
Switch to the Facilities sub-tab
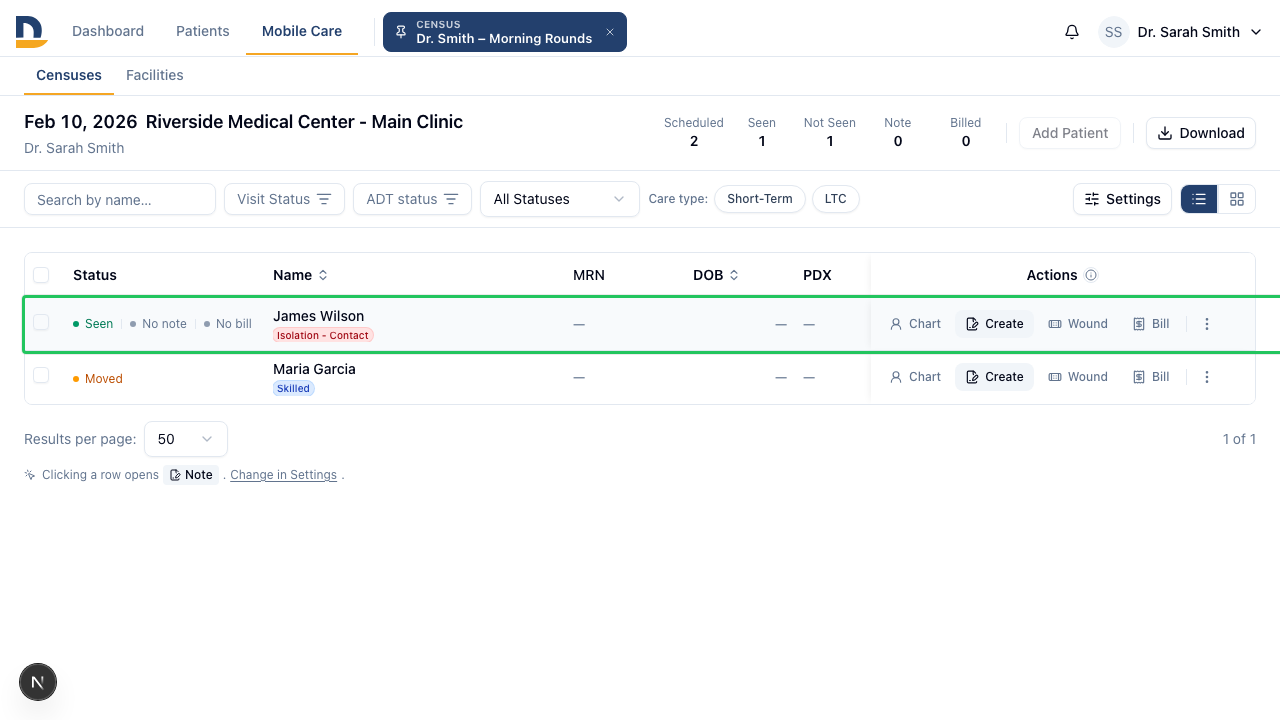click(x=155, y=75)
